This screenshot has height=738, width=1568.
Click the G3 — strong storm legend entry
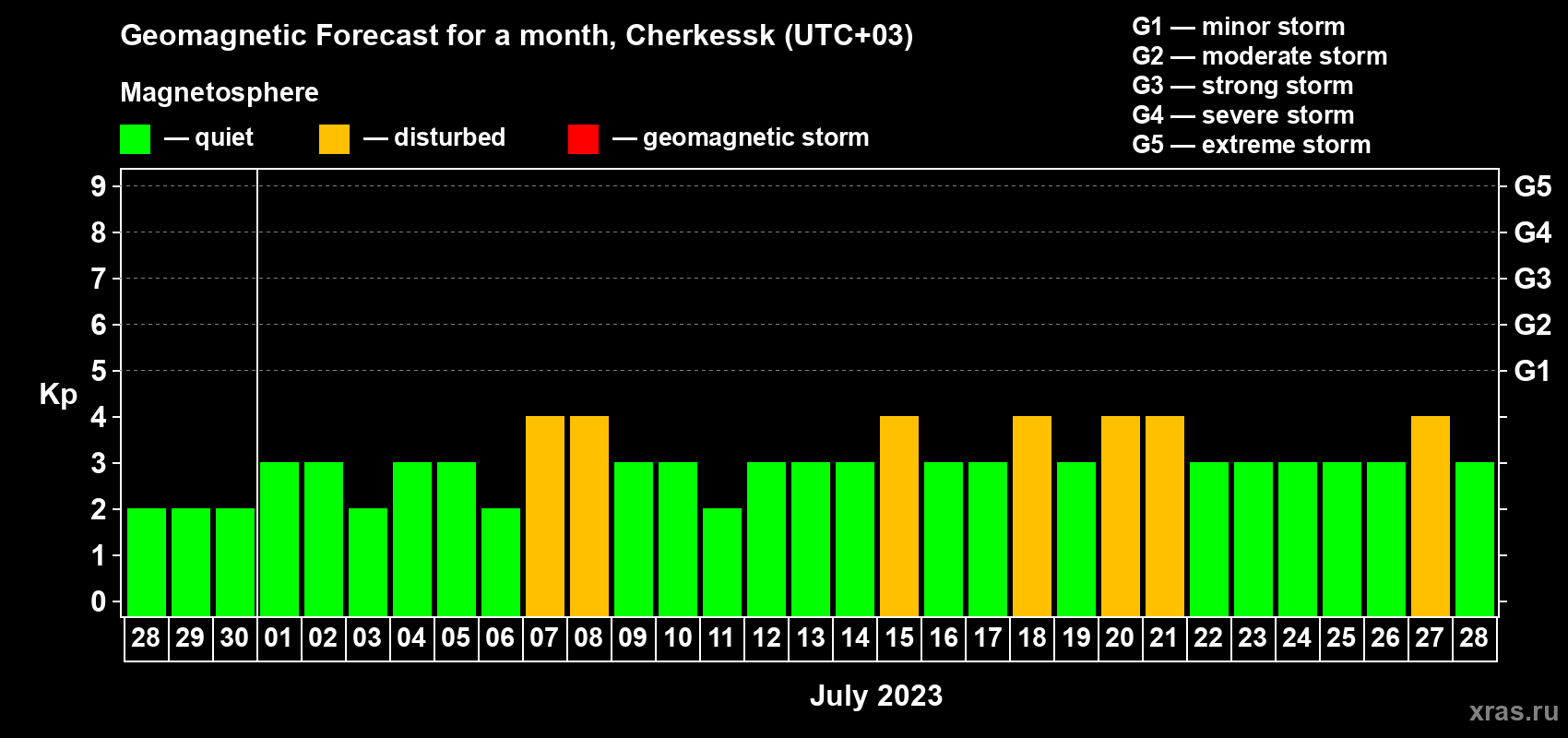[1242, 86]
